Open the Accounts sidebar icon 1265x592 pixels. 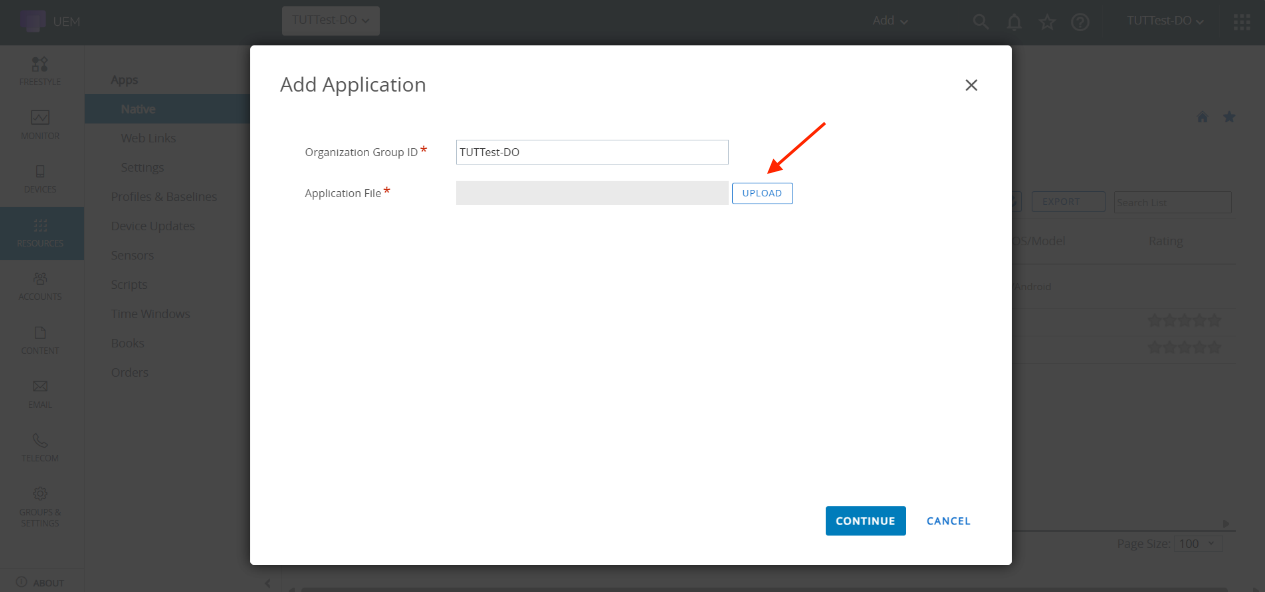(40, 286)
